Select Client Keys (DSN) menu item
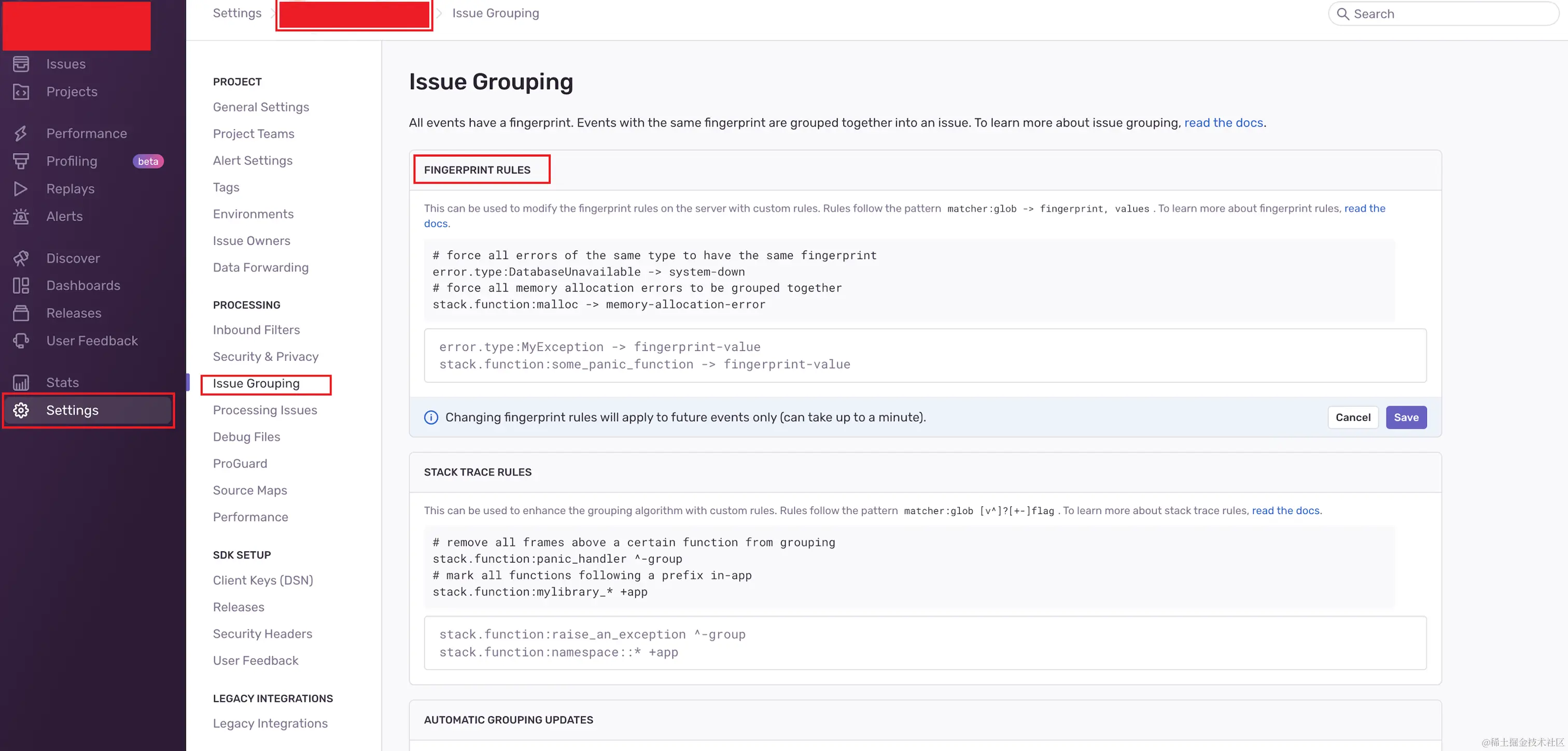The image size is (1568, 751). tap(262, 580)
